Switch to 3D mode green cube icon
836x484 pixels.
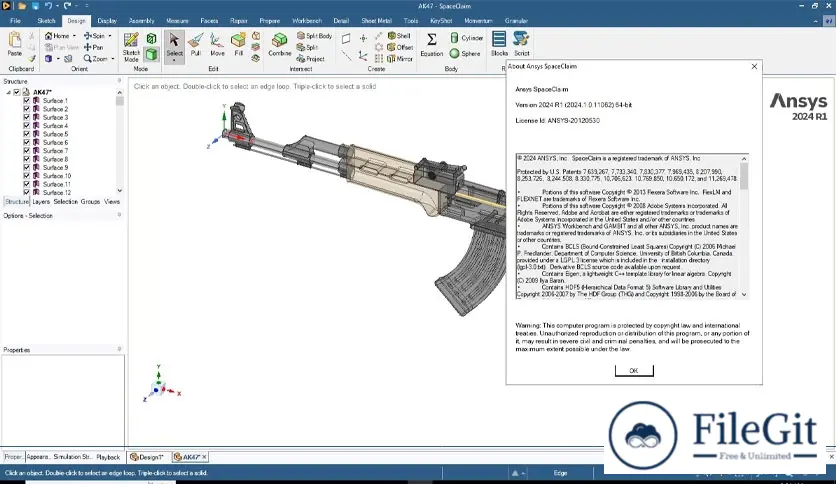click(x=151, y=54)
